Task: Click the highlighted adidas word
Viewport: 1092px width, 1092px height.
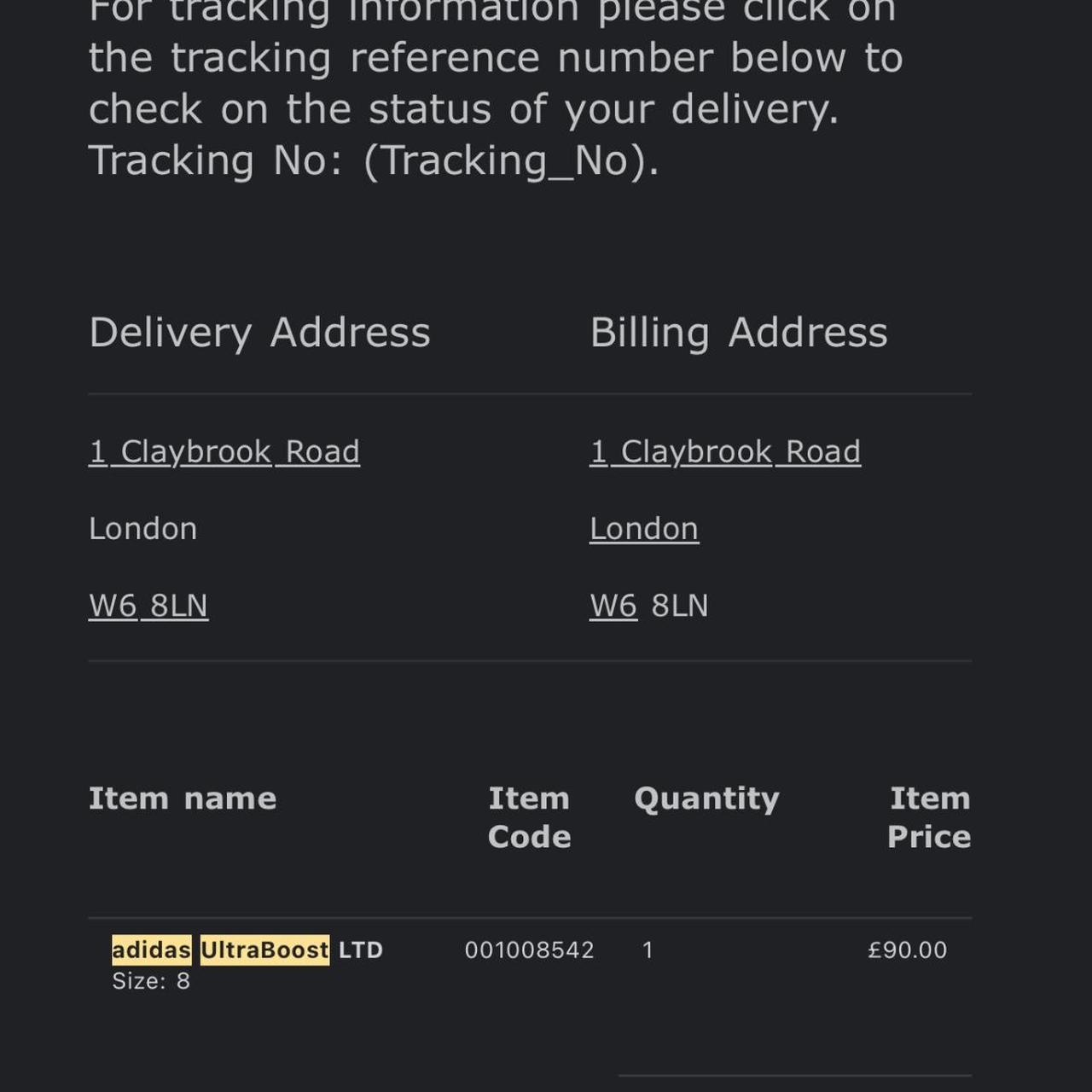Action: click(151, 950)
